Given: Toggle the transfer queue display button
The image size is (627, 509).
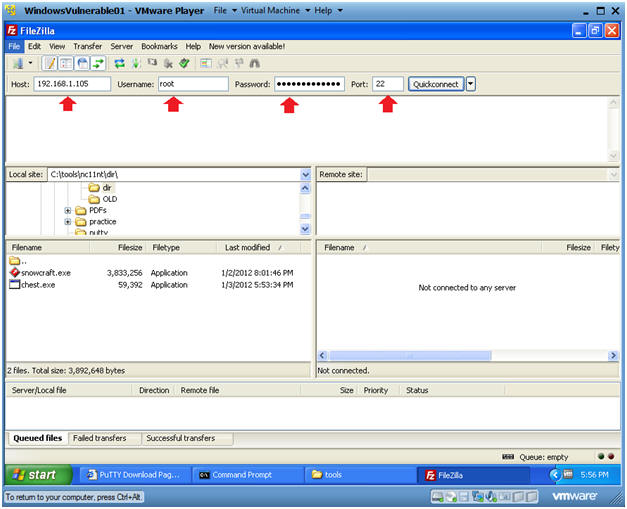Looking at the screenshot, I should click(98, 63).
